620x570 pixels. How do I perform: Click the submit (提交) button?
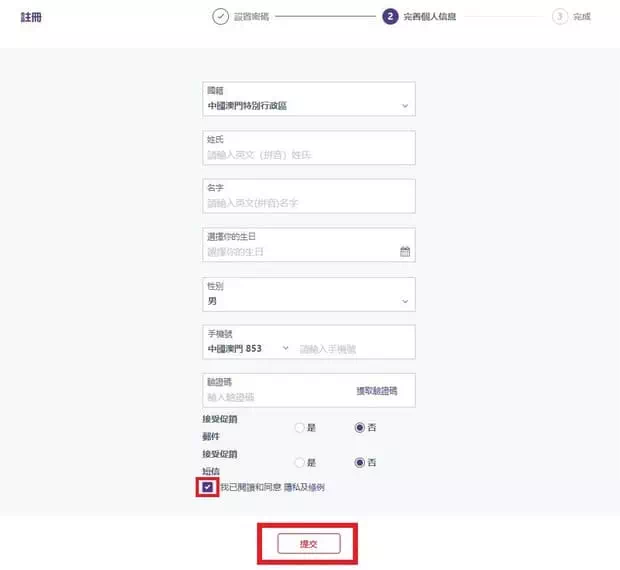pyautogui.click(x=309, y=544)
